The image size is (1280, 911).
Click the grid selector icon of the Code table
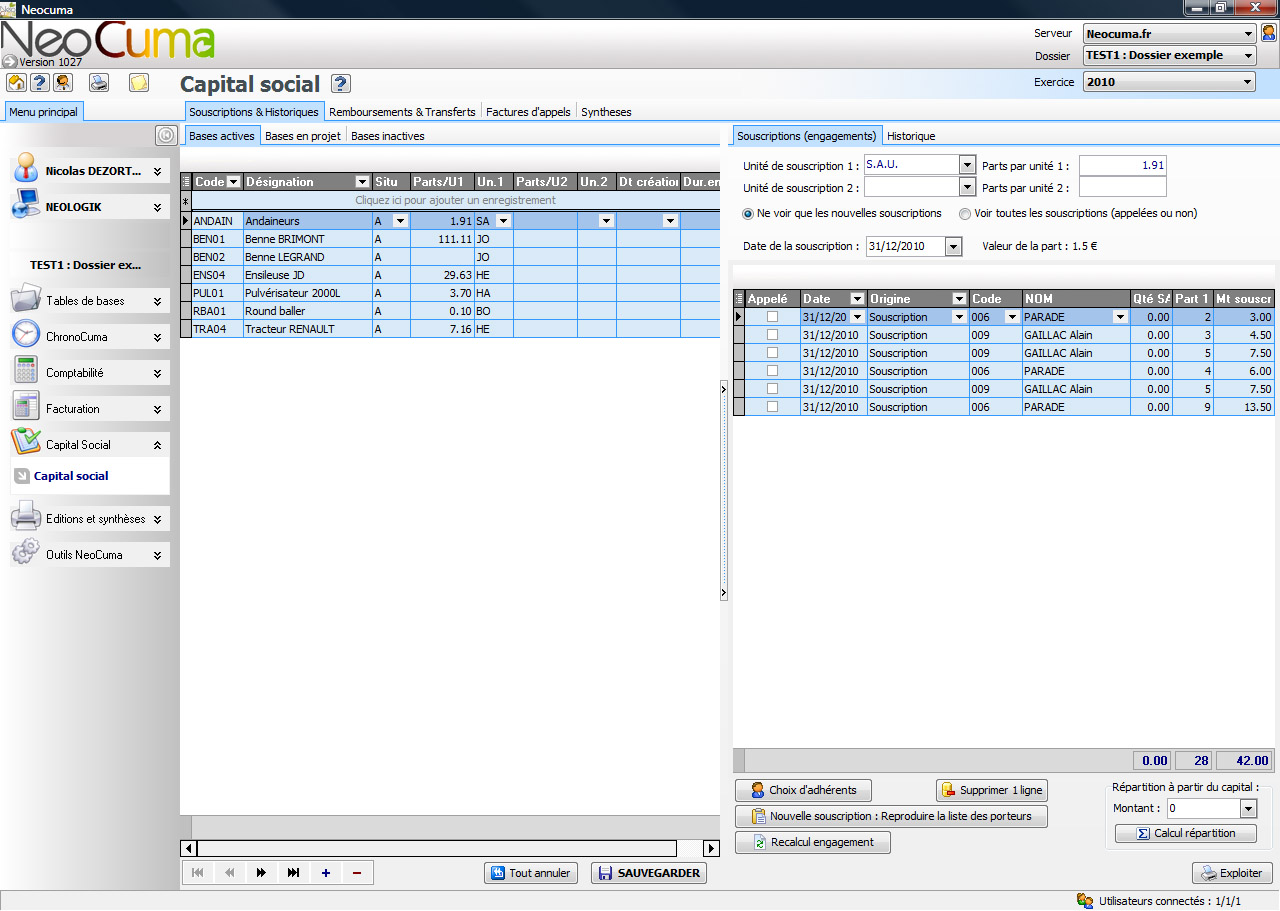click(x=186, y=182)
